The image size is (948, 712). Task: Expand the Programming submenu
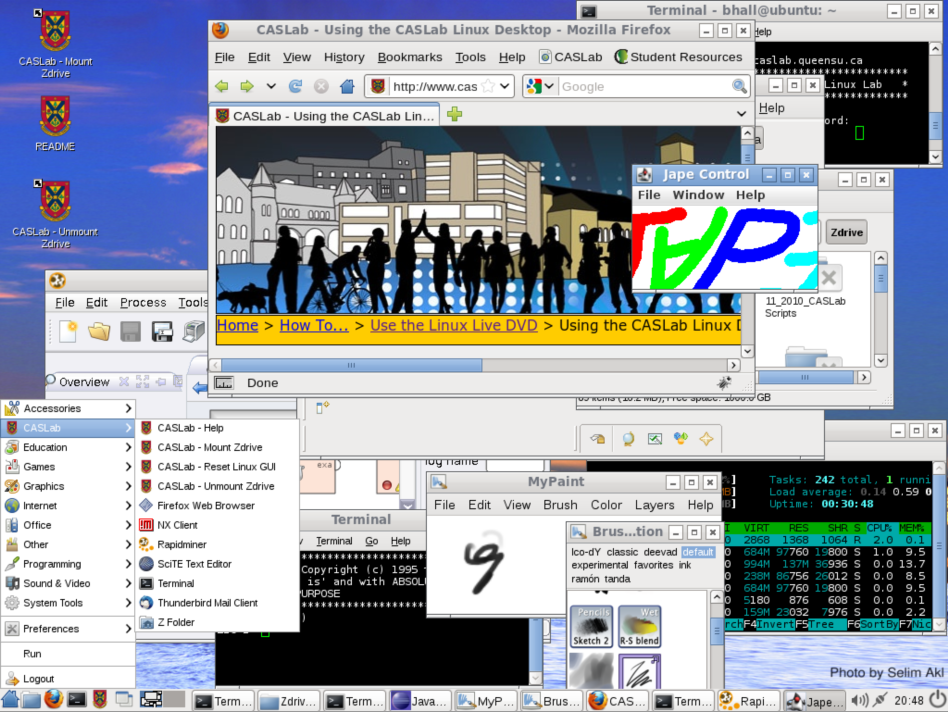[68, 564]
